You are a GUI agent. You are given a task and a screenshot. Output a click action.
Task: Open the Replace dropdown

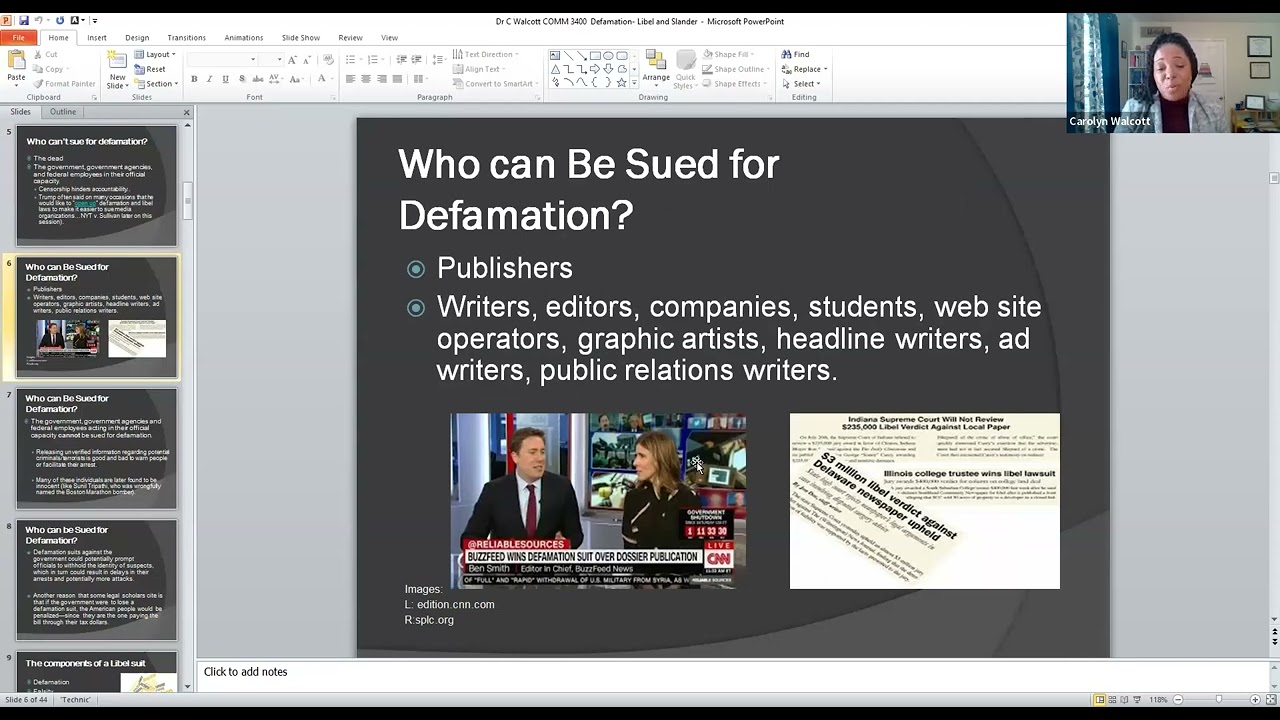[x=804, y=69]
